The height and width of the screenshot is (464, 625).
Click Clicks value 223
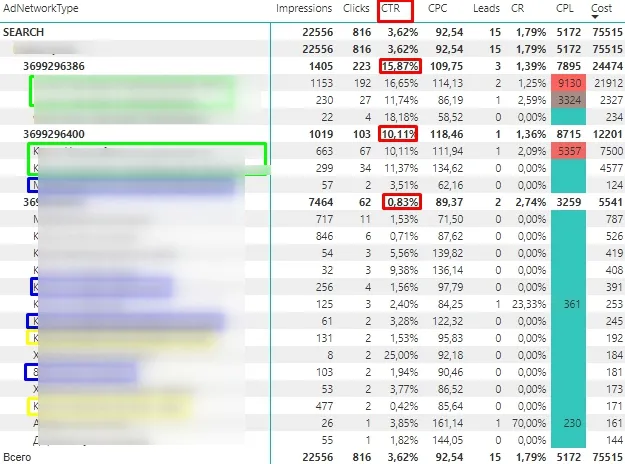[362, 66]
